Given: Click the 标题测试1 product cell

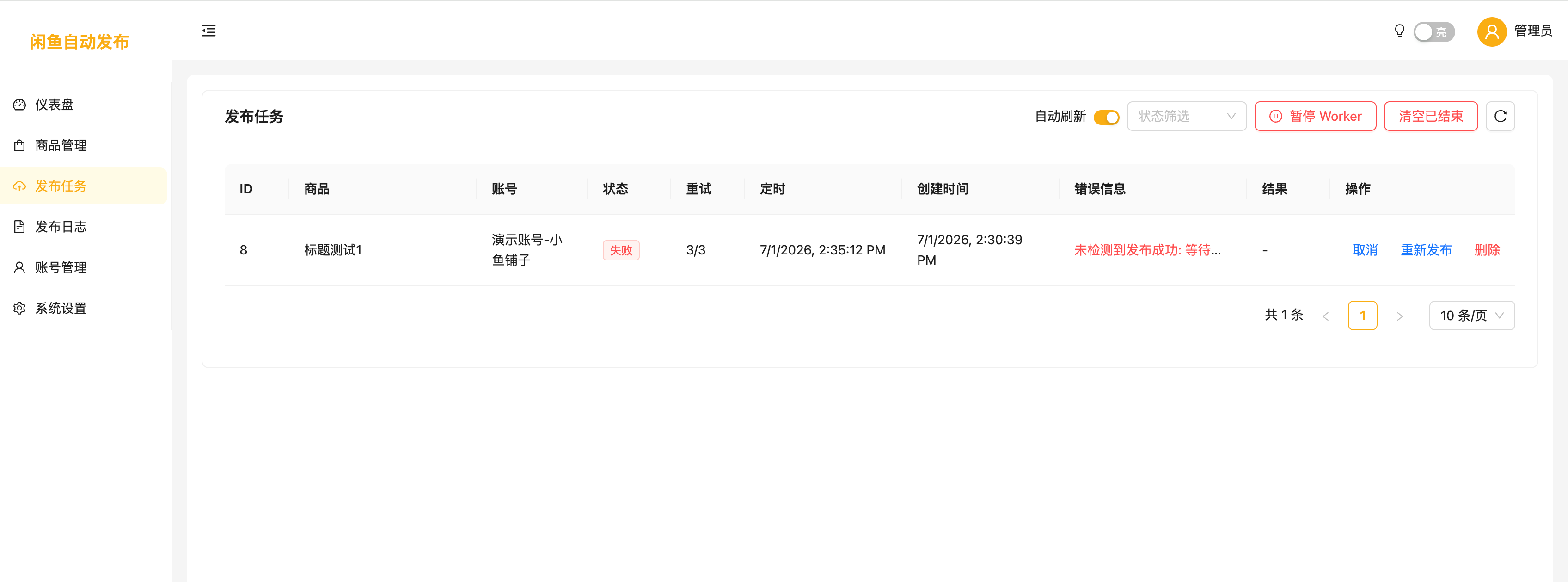Looking at the screenshot, I should click(332, 250).
